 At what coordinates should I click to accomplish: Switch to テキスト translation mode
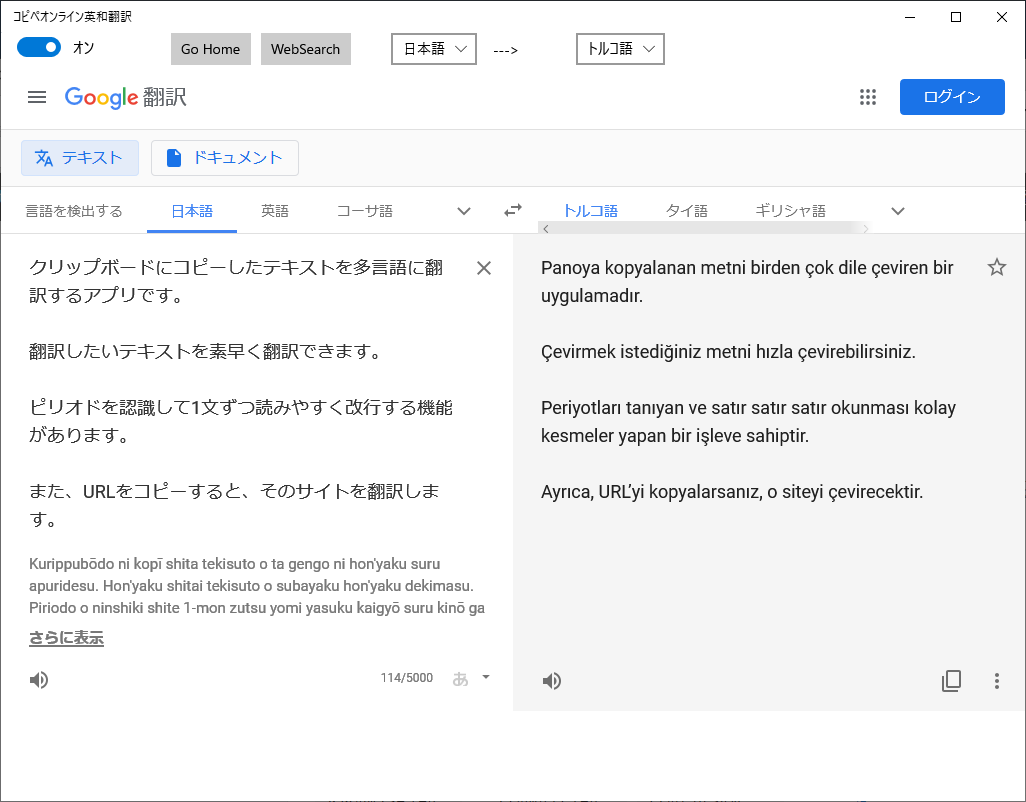[80, 158]
